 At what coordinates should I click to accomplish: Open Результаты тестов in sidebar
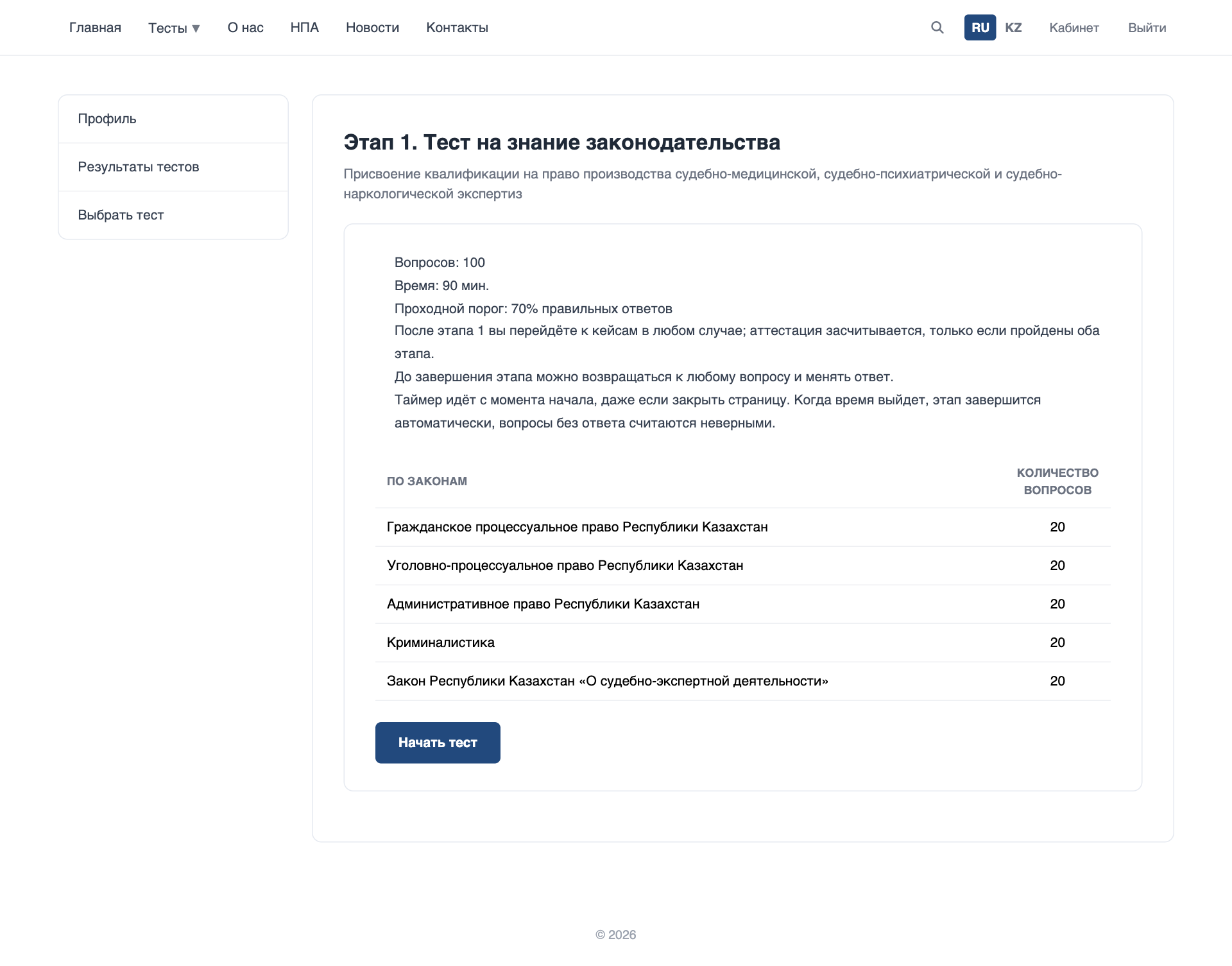tap(173, 167)
